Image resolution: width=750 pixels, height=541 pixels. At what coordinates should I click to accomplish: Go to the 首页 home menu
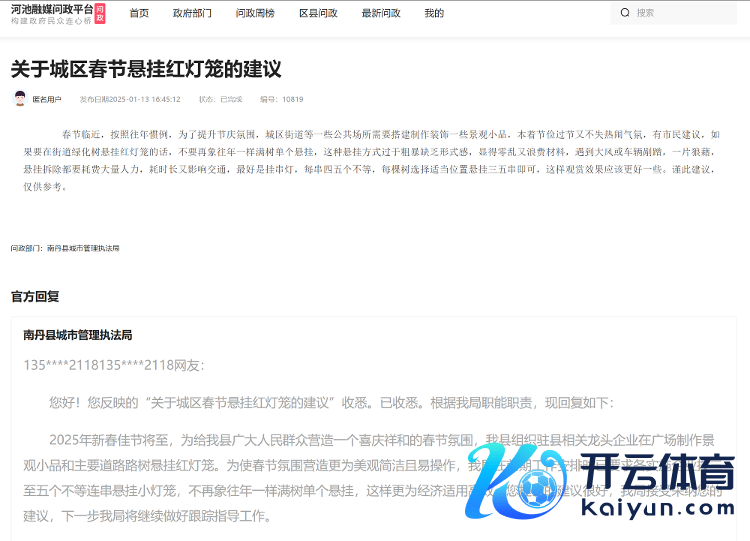pyautogui.click(x=139, y=13)
